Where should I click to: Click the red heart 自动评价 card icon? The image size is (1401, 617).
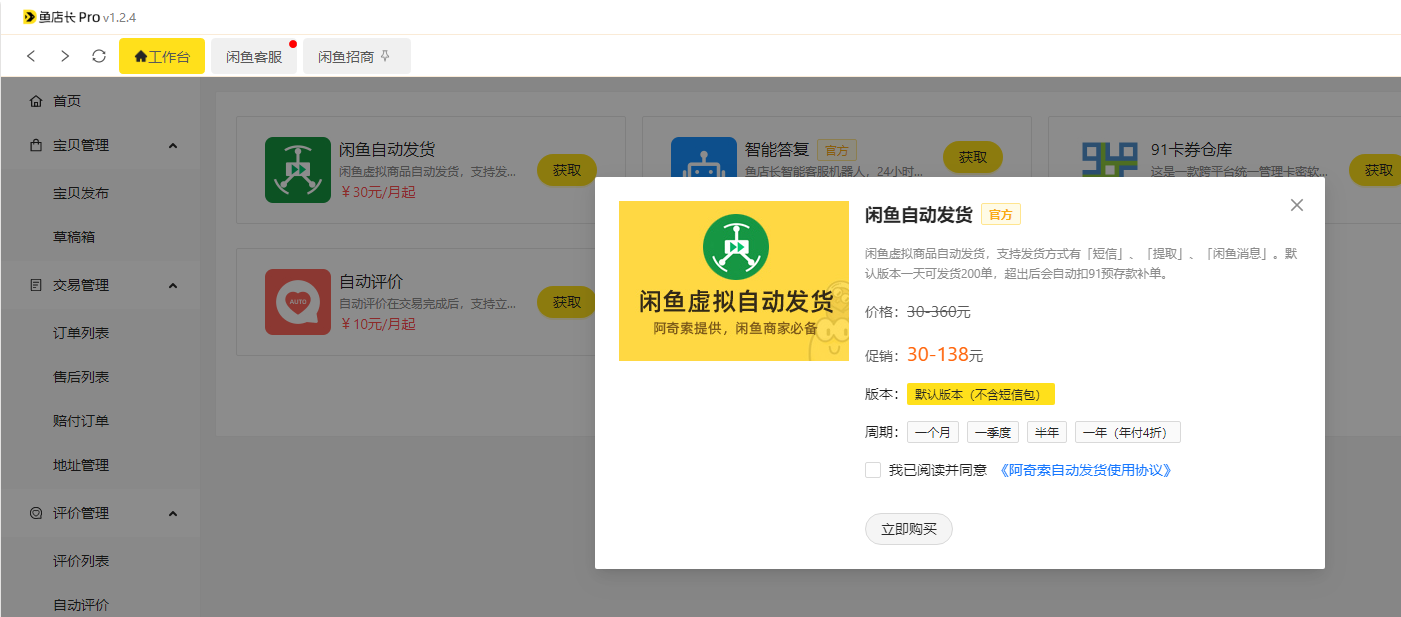297,301
